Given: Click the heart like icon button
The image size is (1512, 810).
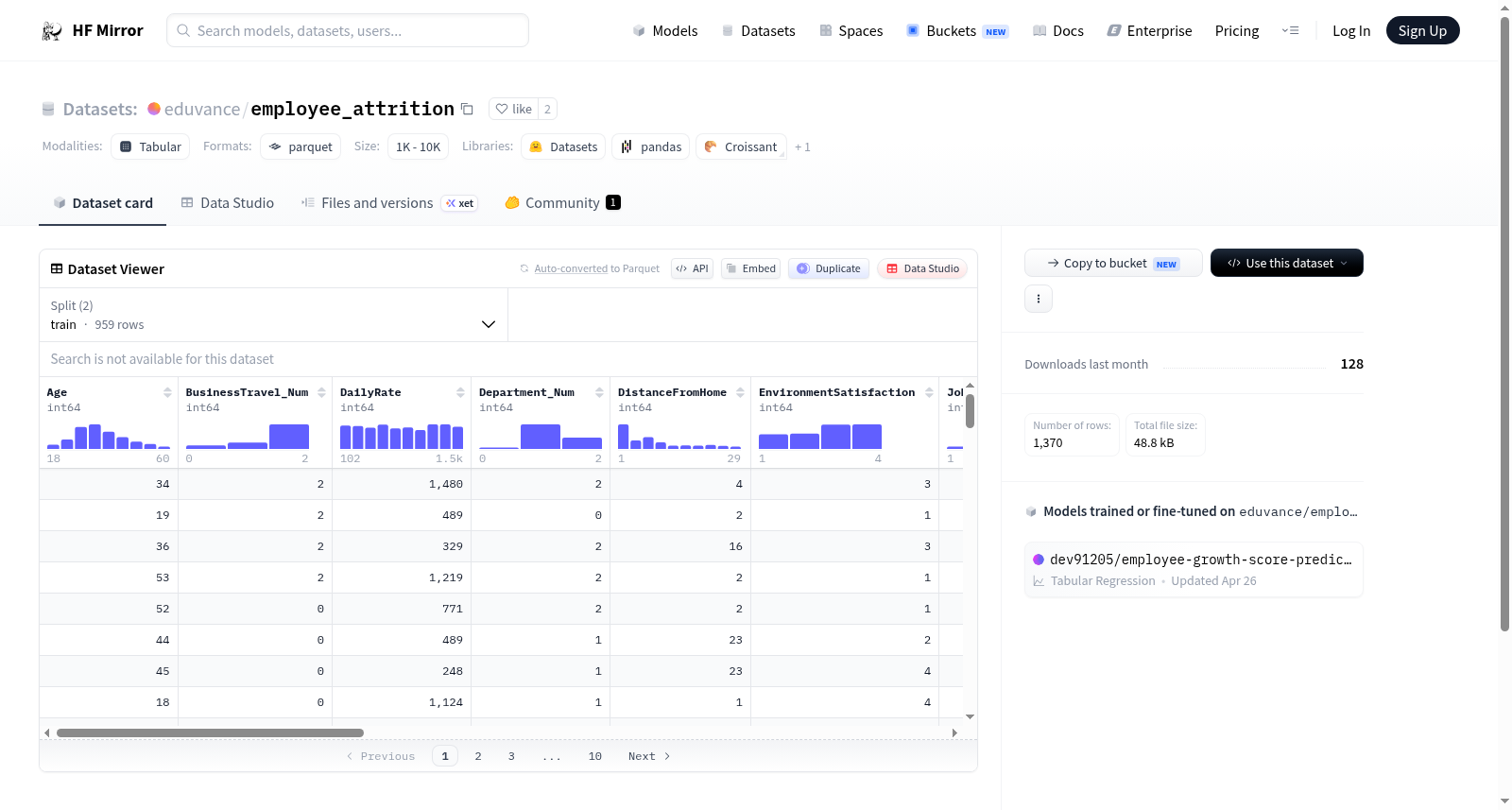Looking at the screenshot, I should [514, 109].
